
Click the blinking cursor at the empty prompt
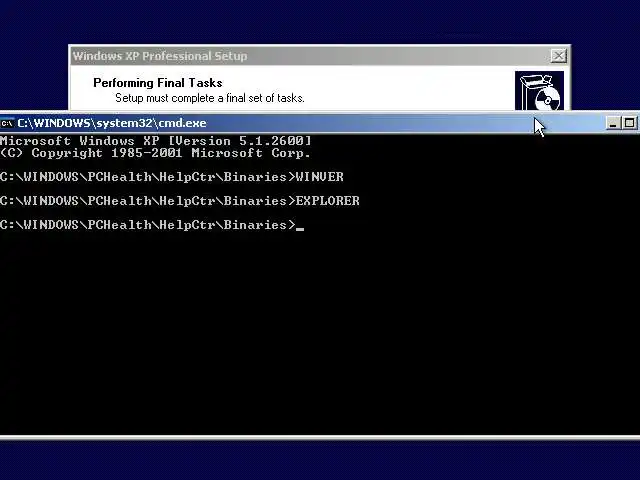(300, 229)
